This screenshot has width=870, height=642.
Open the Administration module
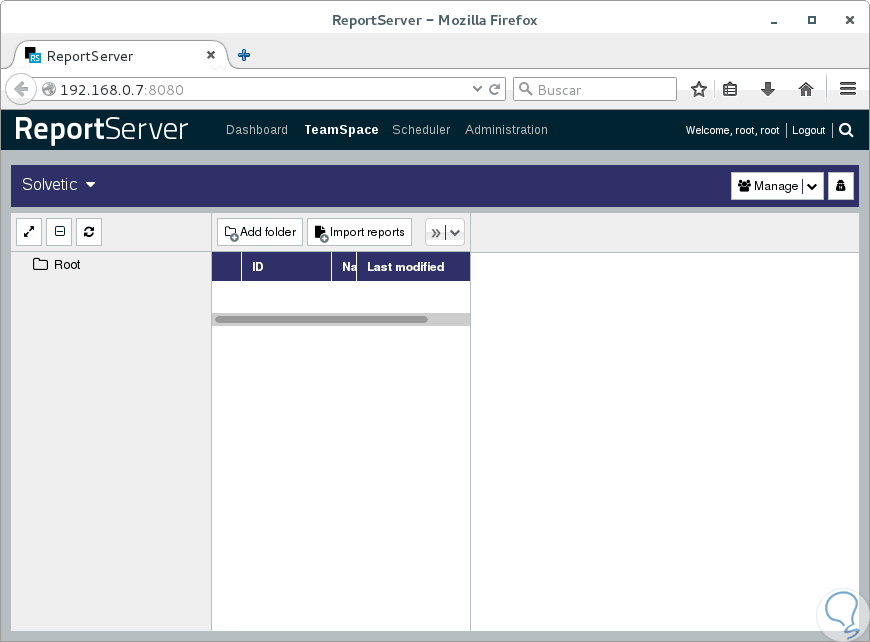pos(506,130)
